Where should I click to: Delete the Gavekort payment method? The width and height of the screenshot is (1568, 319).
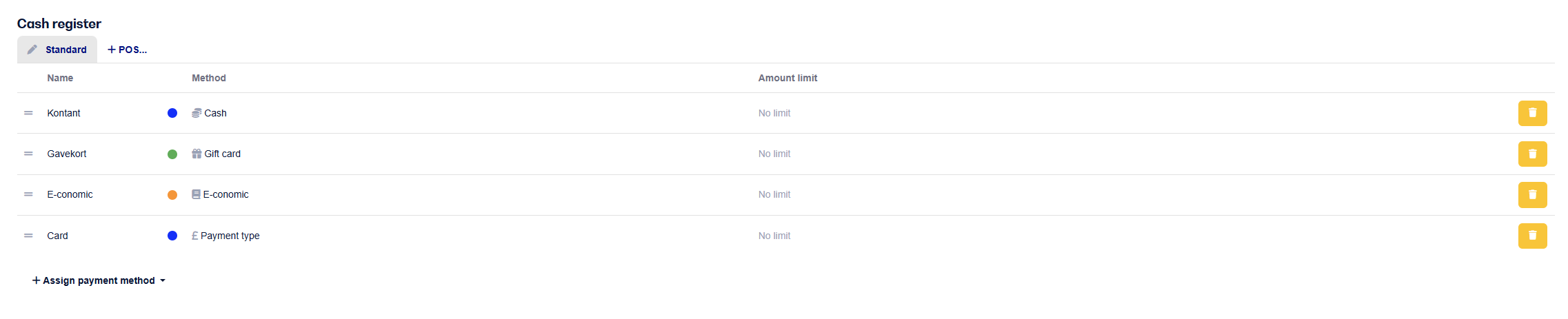(1532, 154)
